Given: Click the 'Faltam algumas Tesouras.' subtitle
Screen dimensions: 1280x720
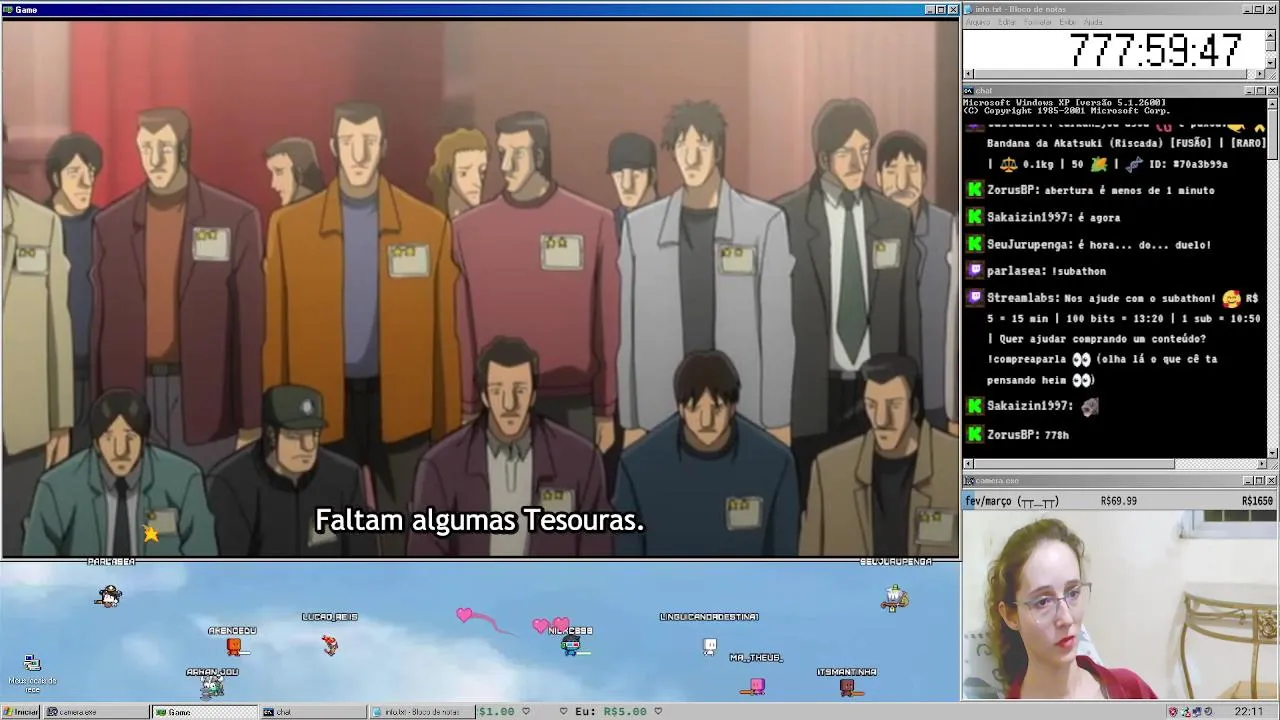Looking at the screenshot, I should [x=480, y=520].
